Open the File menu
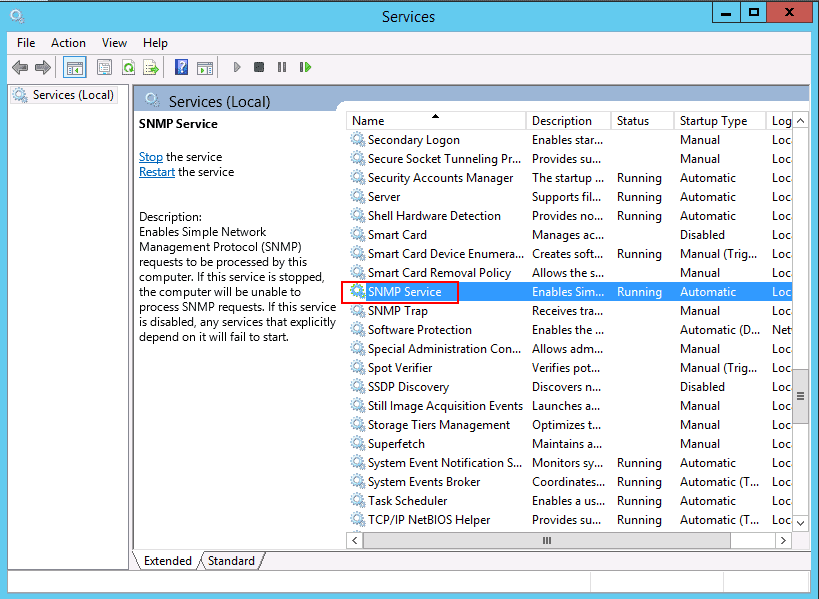This screenshot has height=599, width=819. click(x=26, y=43)
